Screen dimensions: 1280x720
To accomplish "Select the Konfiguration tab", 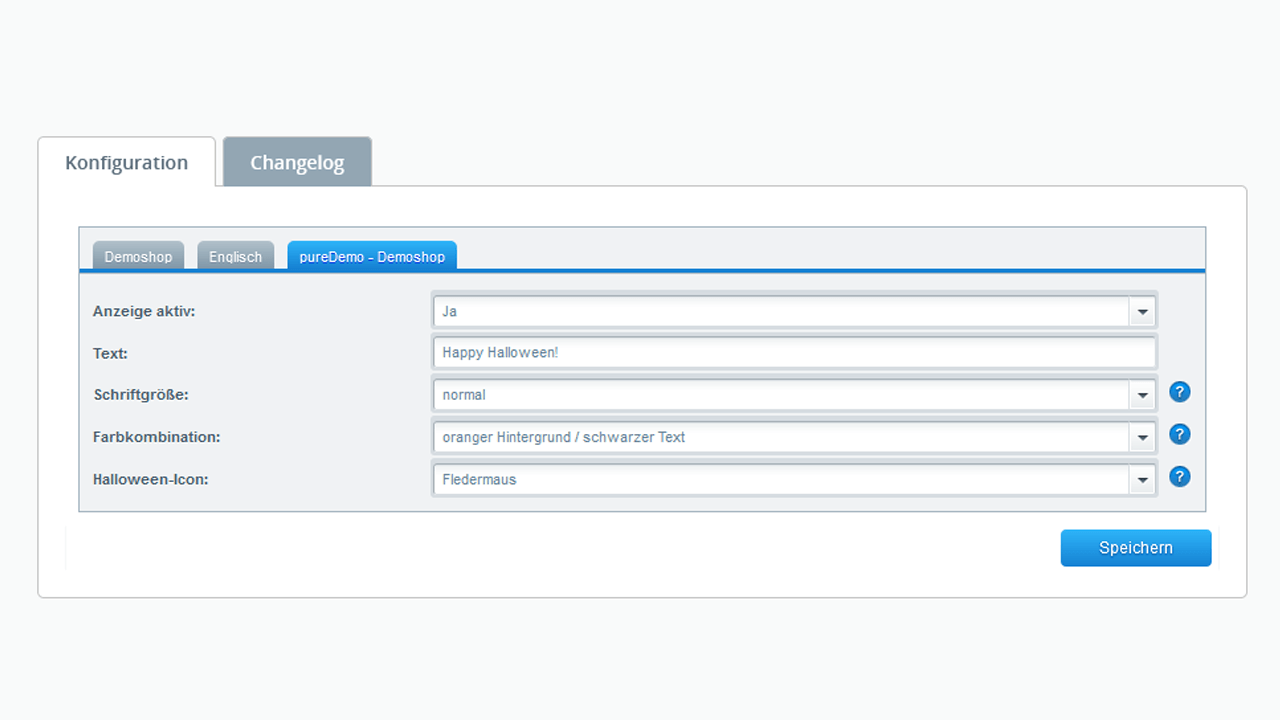I will pyautogui.click(x=127, y=162).
